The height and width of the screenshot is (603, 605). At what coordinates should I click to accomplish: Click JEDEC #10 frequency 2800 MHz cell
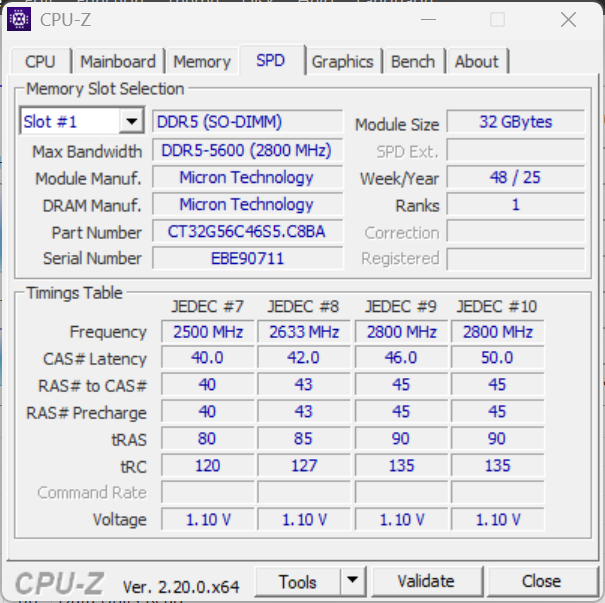click(x=498, y=331)
